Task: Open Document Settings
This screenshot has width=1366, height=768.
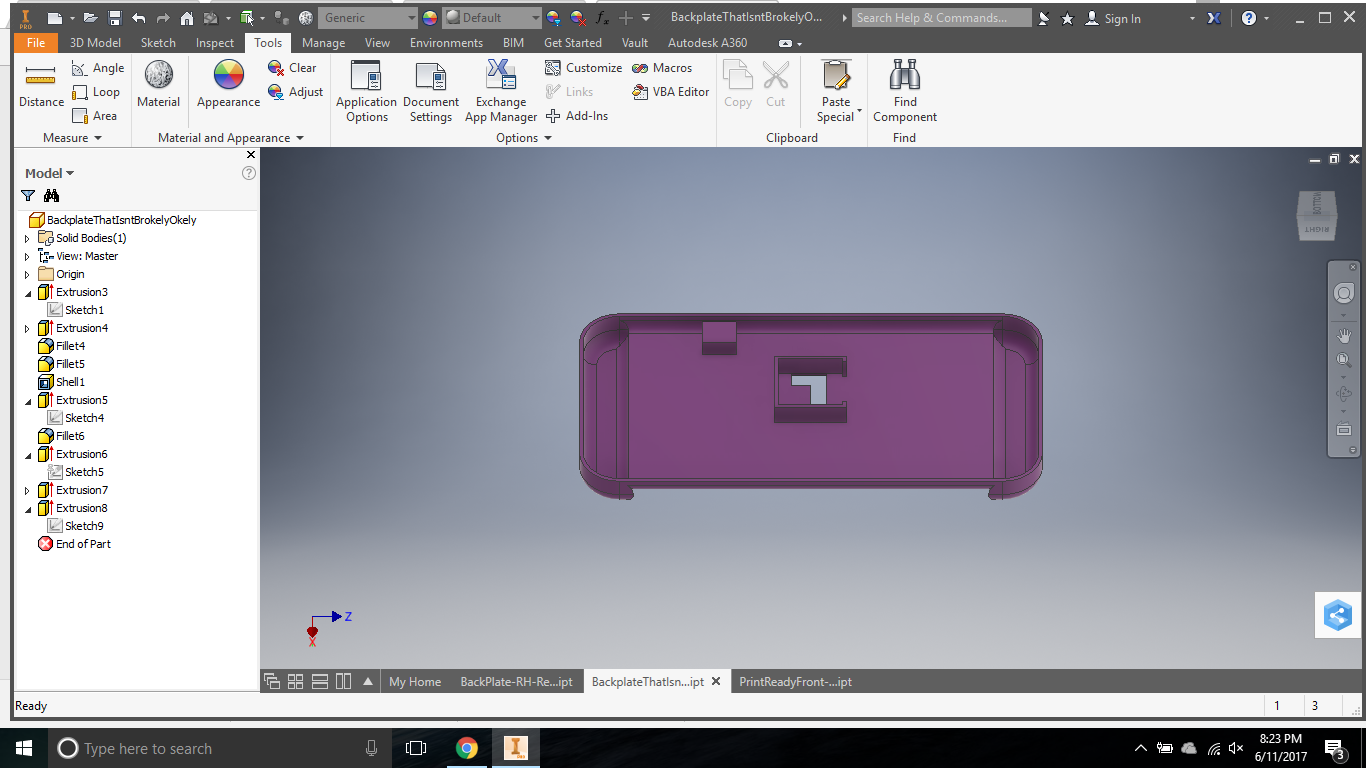Action: (x=431, y=92)
